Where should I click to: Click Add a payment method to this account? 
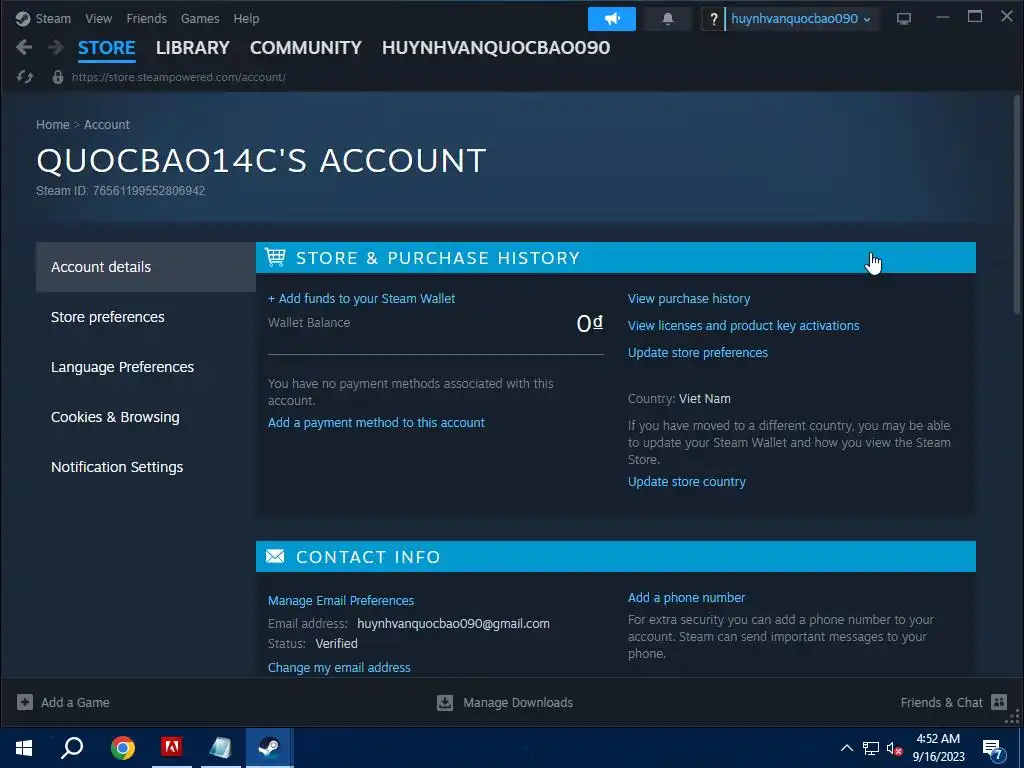pos(376,423)
